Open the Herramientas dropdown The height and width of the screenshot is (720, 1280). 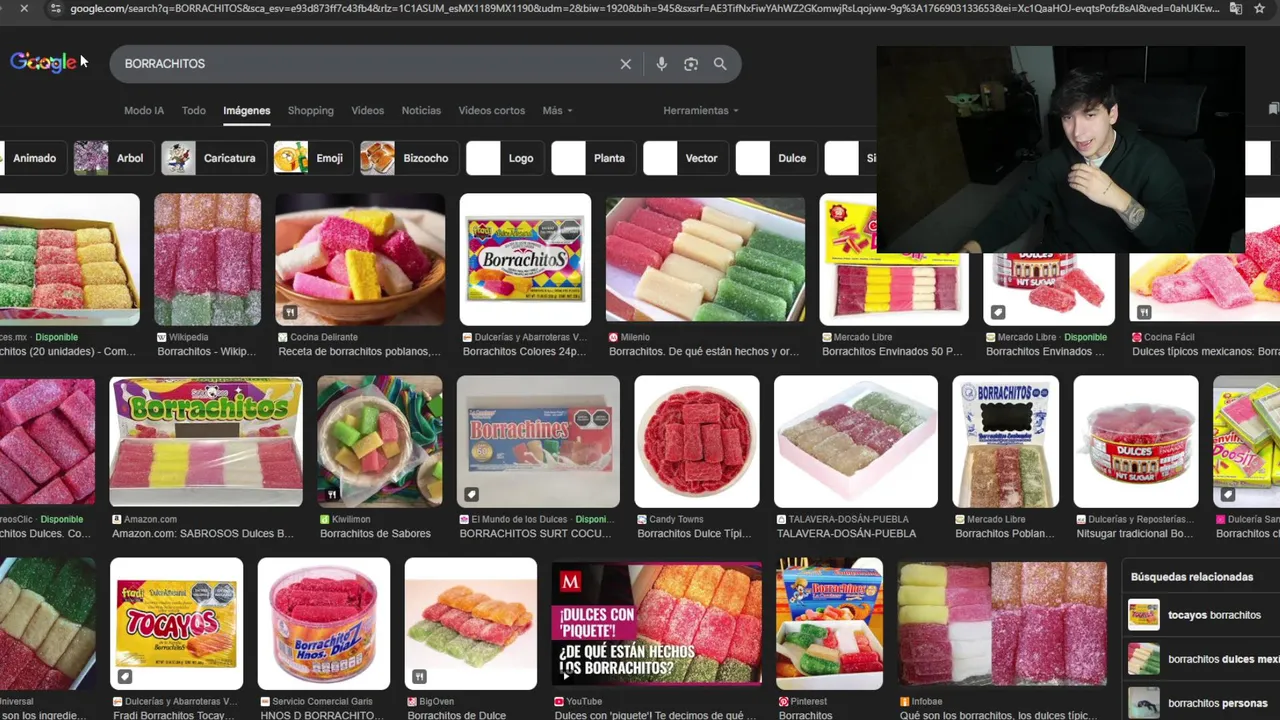[700, 110]
